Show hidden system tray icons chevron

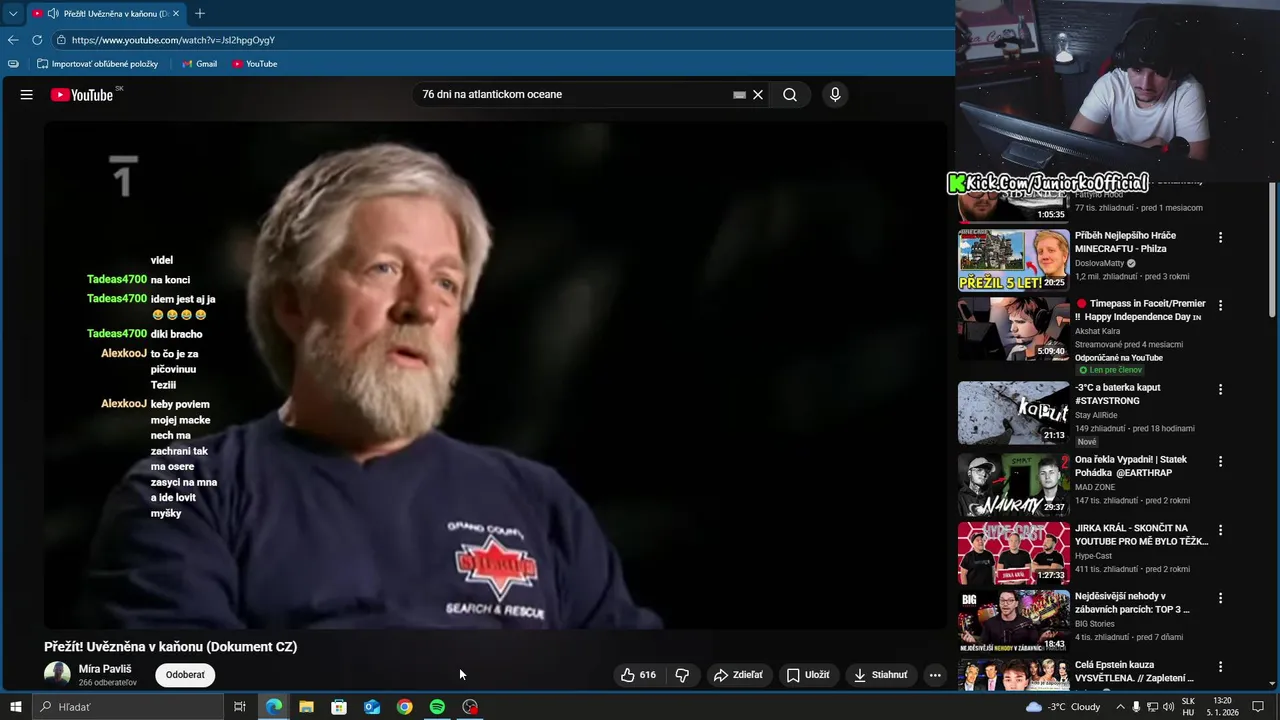click(1119, 707)
